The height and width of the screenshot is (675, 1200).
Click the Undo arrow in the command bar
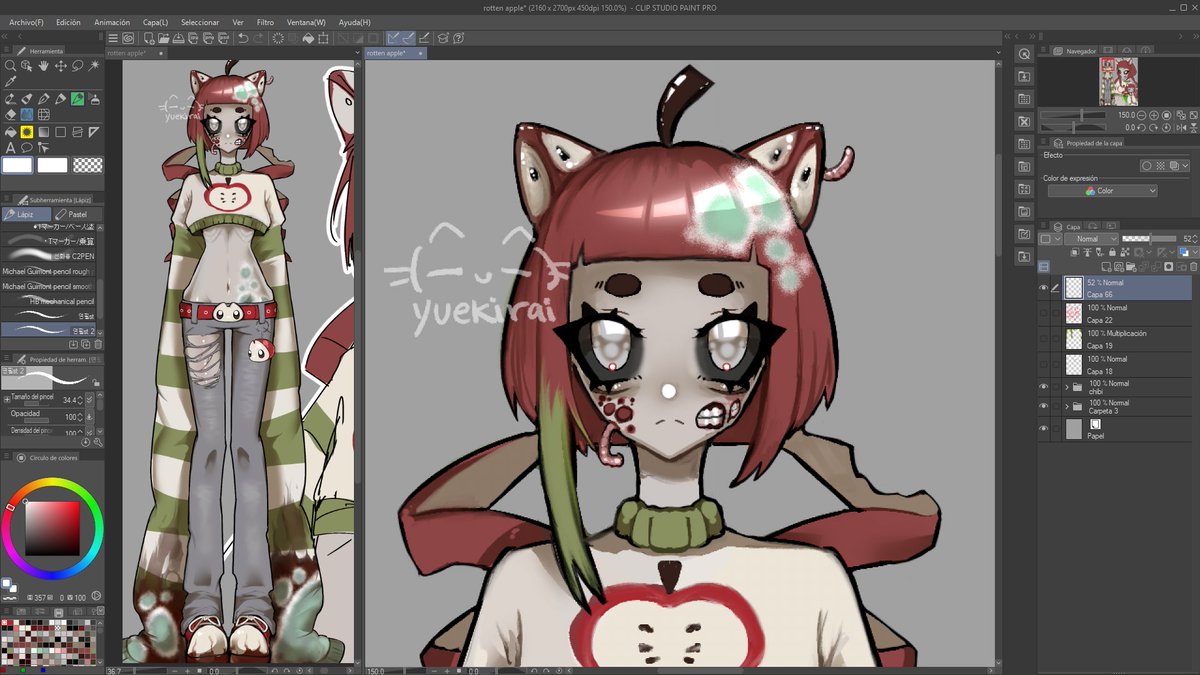[x=243, y=38]
